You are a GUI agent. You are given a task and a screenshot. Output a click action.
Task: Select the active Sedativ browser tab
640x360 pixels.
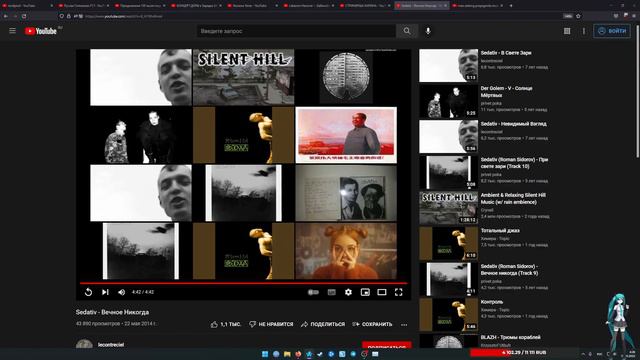click(x=422, y=6)
